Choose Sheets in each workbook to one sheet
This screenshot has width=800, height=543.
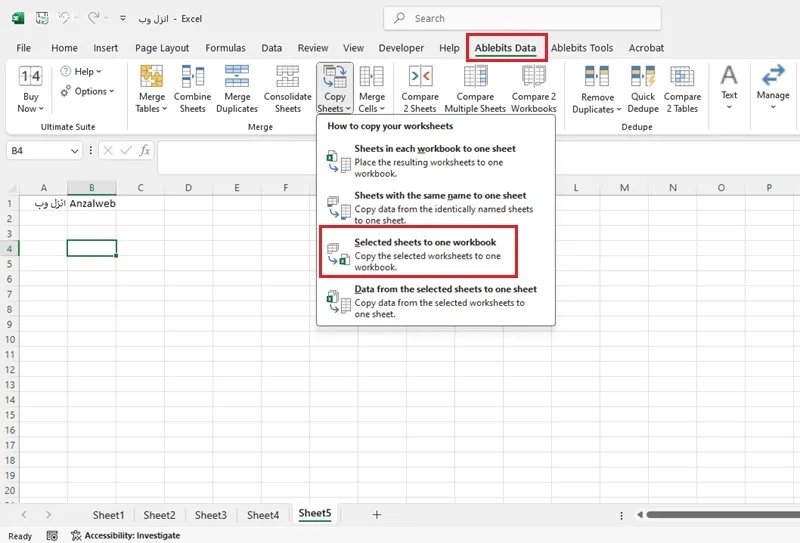click(435, 160)
